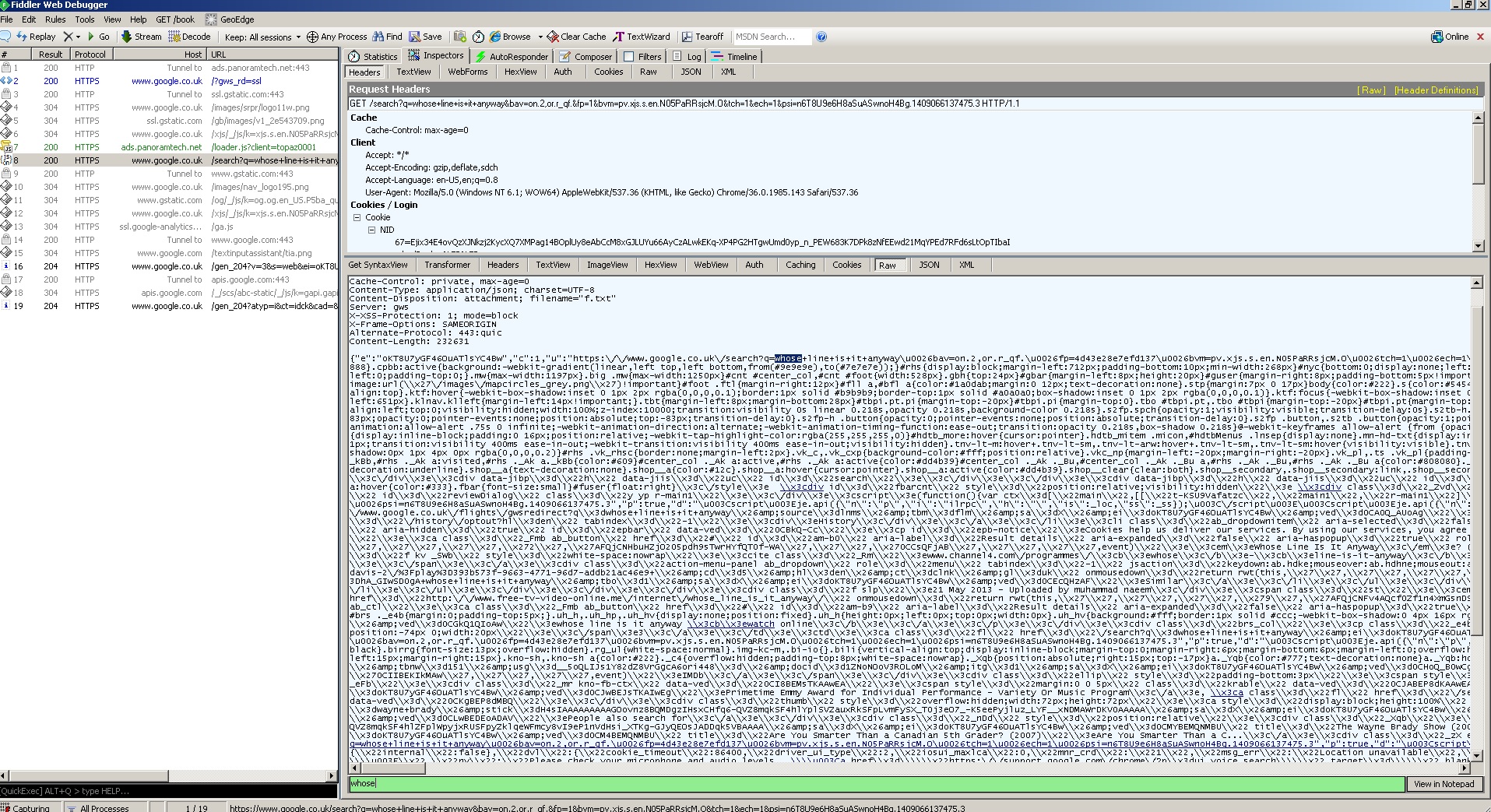
Task: Open the Tools menu
Action: [x=85, y=19]
